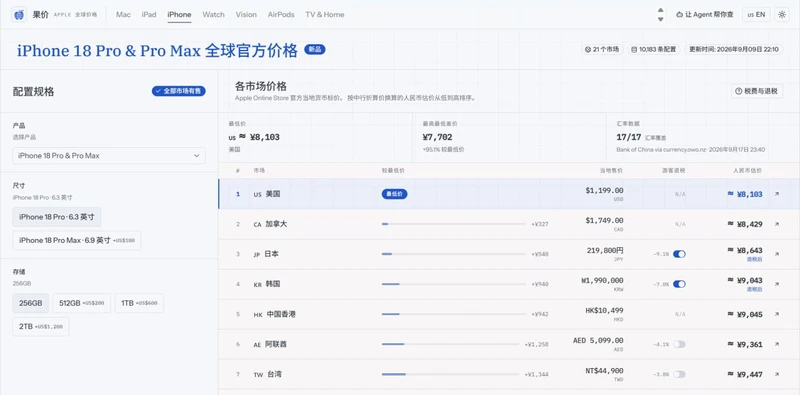Click the 游客退税 column header
The height and width of the screenshot is (395, 800).
pos(673,170)
